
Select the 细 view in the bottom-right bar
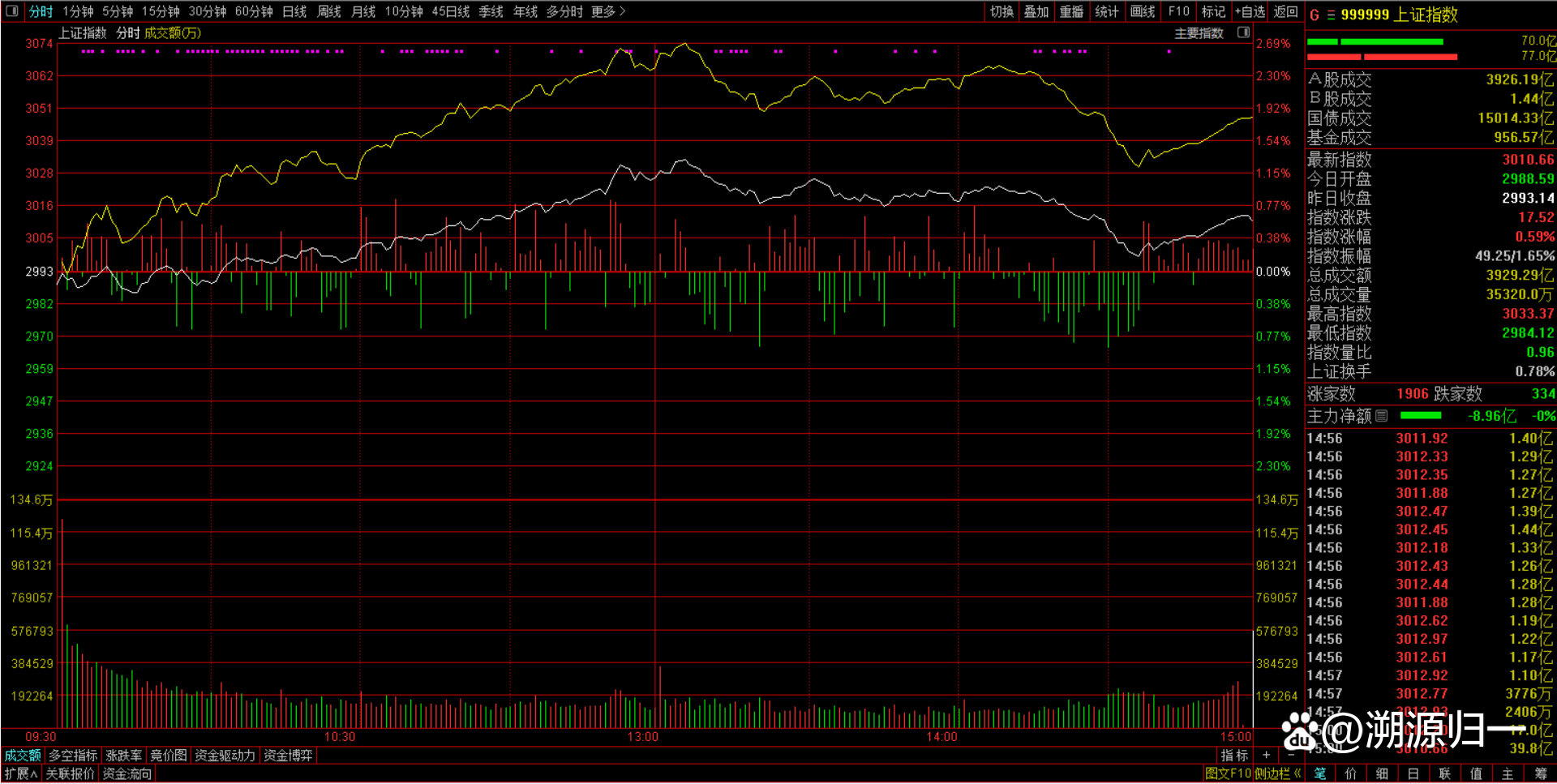(1382, 773)
